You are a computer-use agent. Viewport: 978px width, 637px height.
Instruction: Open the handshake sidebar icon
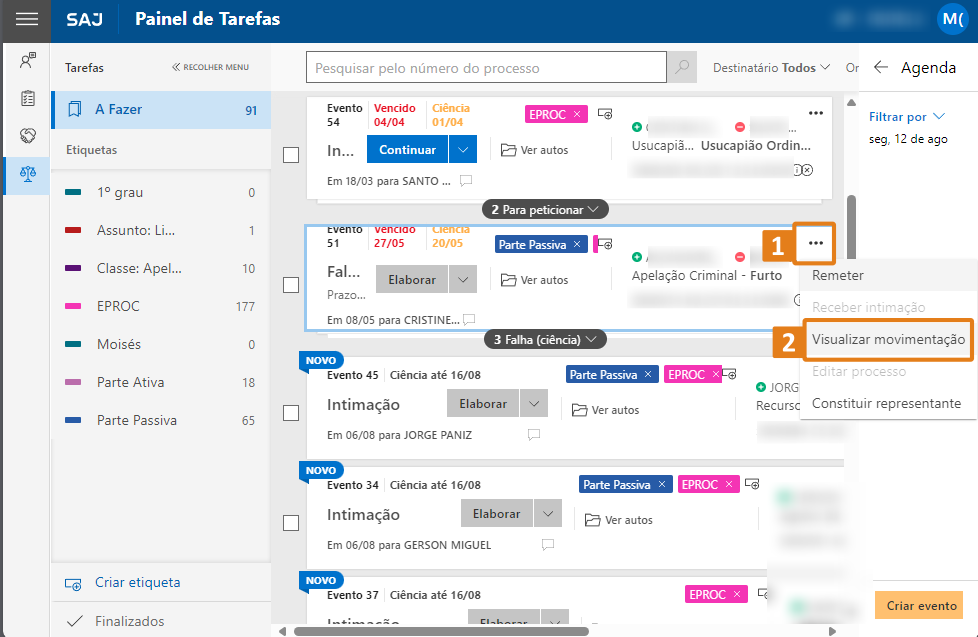tap(27, 135)
